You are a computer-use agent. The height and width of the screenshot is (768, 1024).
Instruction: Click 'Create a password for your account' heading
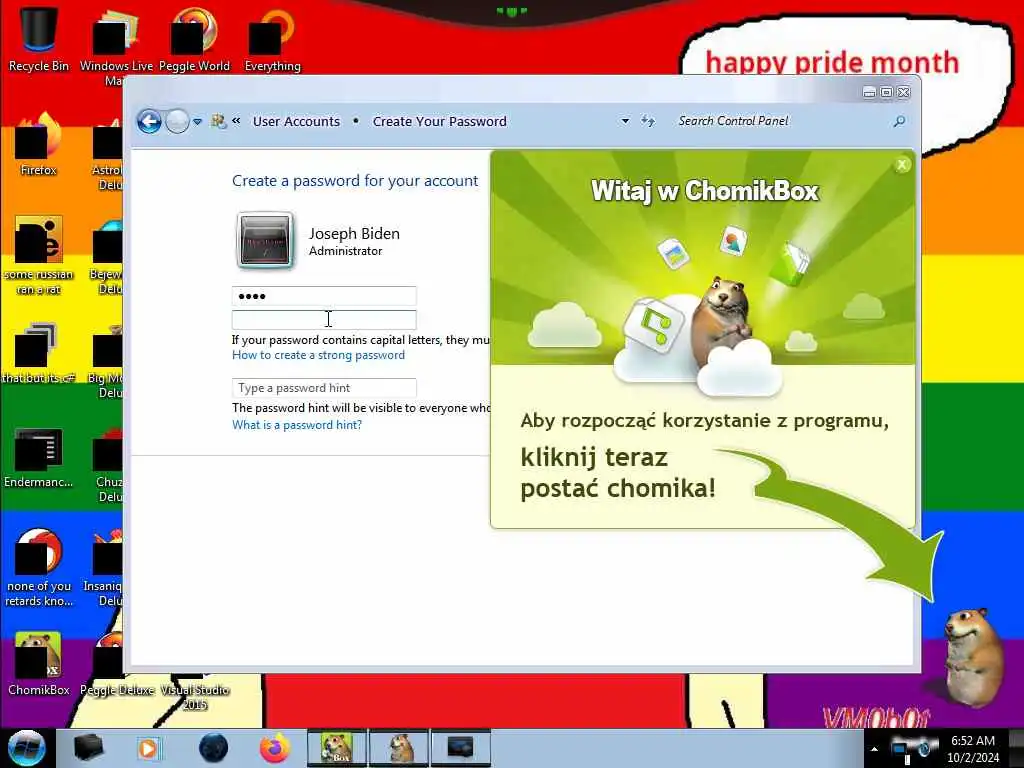click(355, 181)
